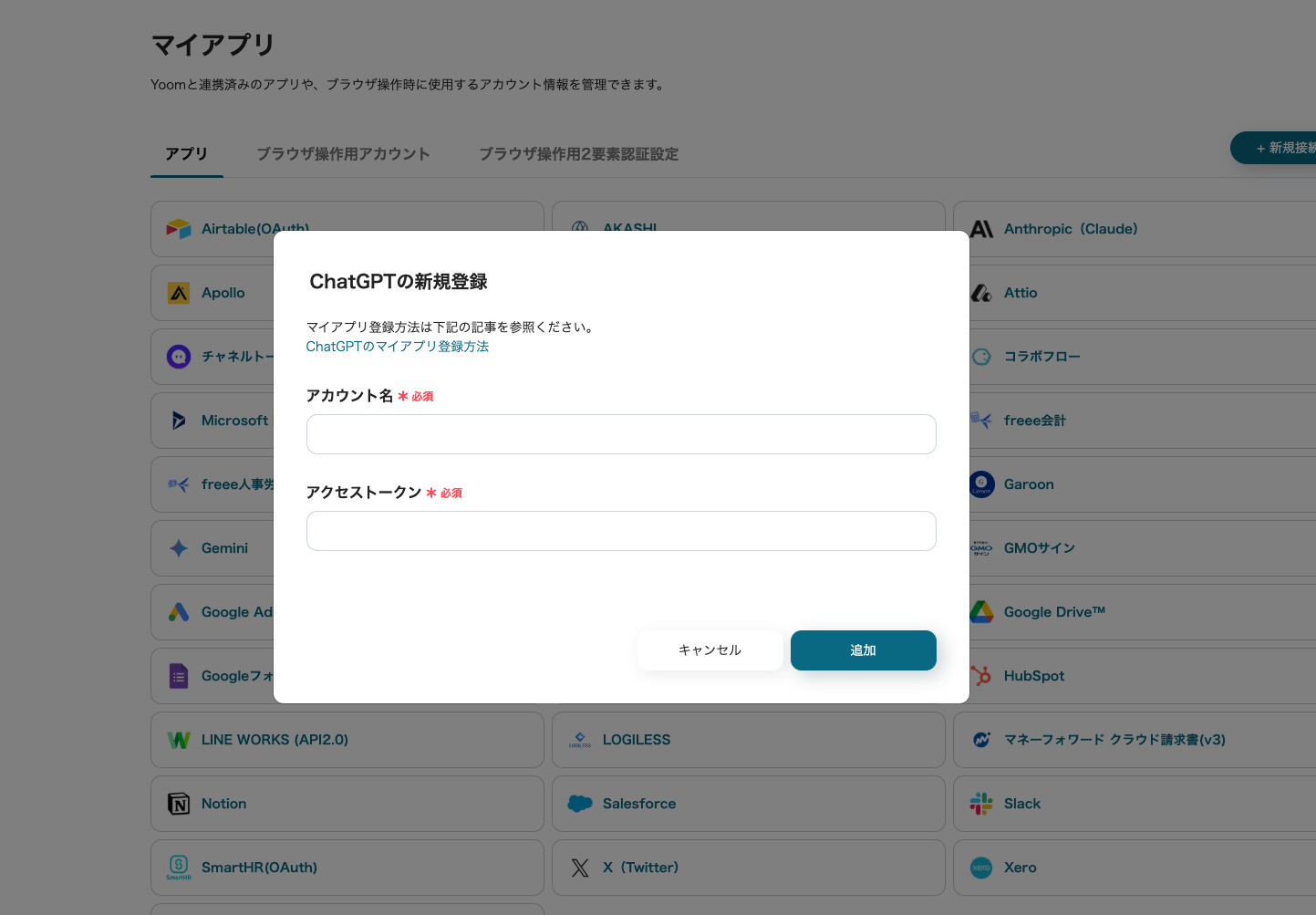The height and width of the screenshot is (915, 1316).
Task: Click the Anthropic (Claude) logo icon
Action: [981, 229]
